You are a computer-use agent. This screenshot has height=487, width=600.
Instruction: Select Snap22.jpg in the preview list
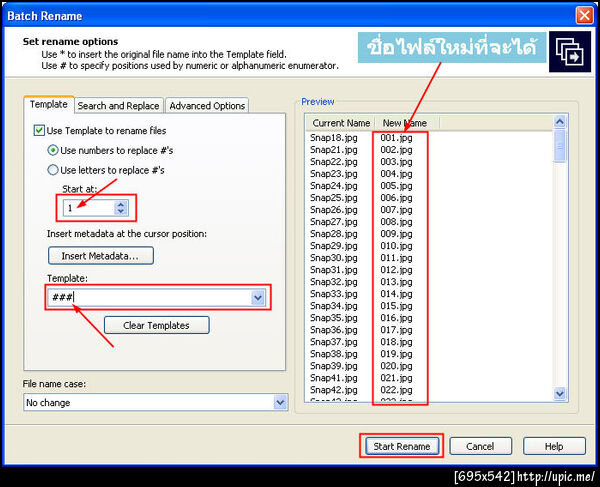click(x=334, y=162)
